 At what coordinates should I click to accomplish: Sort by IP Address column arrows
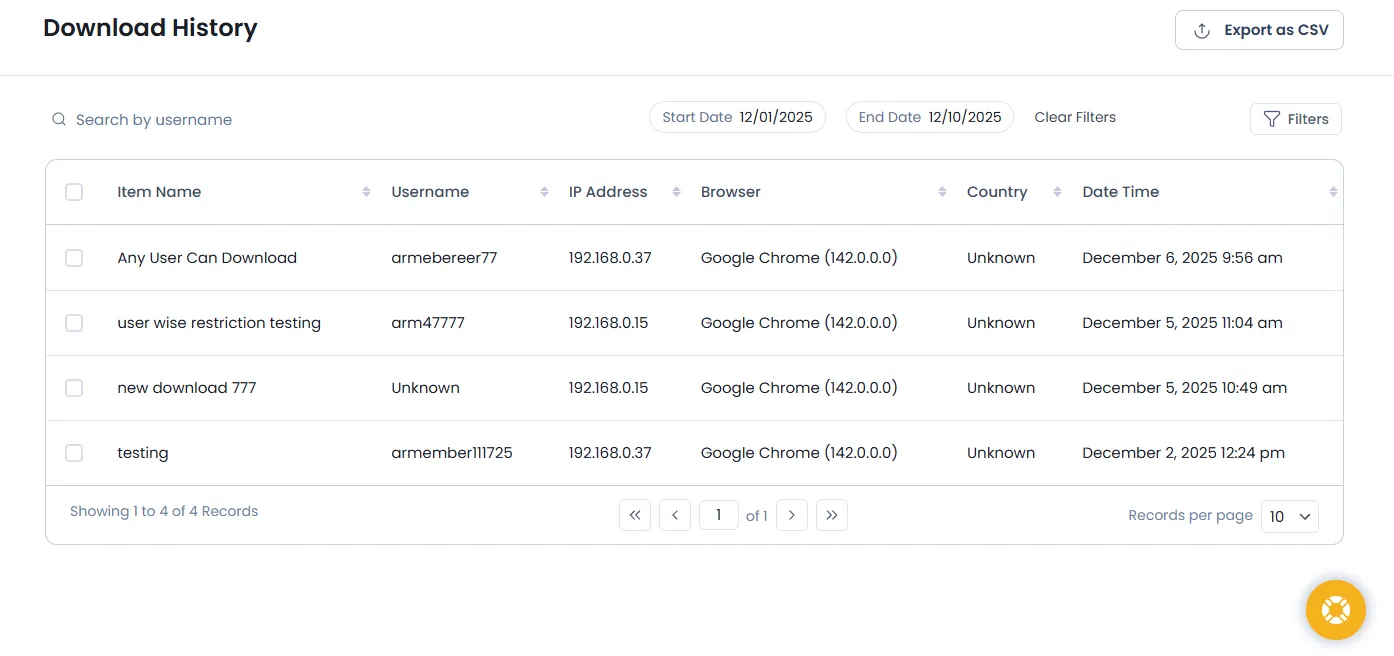(x=676, y=192)
